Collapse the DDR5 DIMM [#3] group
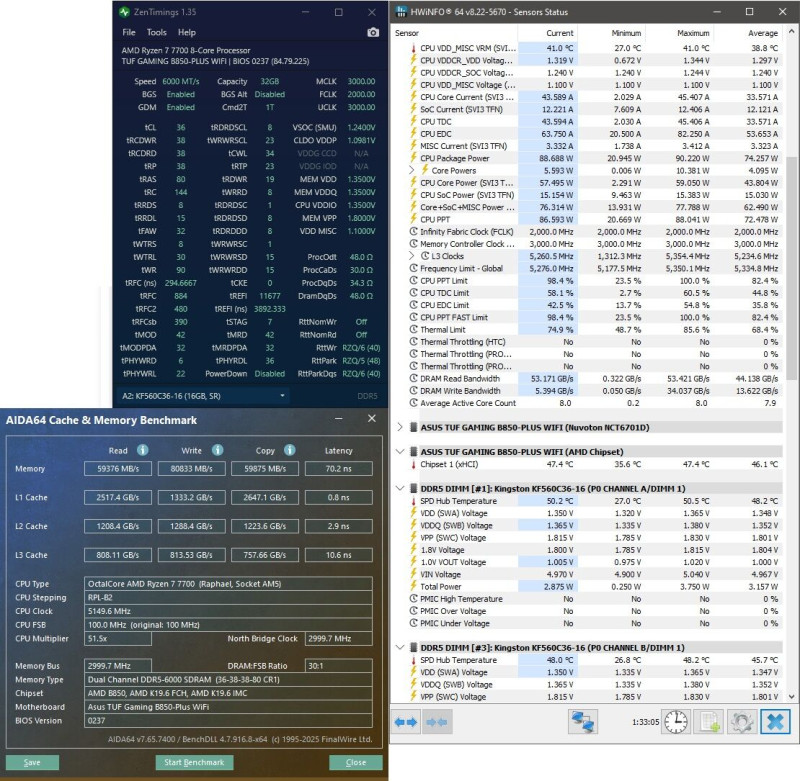The height and width of the screenshot is (781, 800). [400, 648]
